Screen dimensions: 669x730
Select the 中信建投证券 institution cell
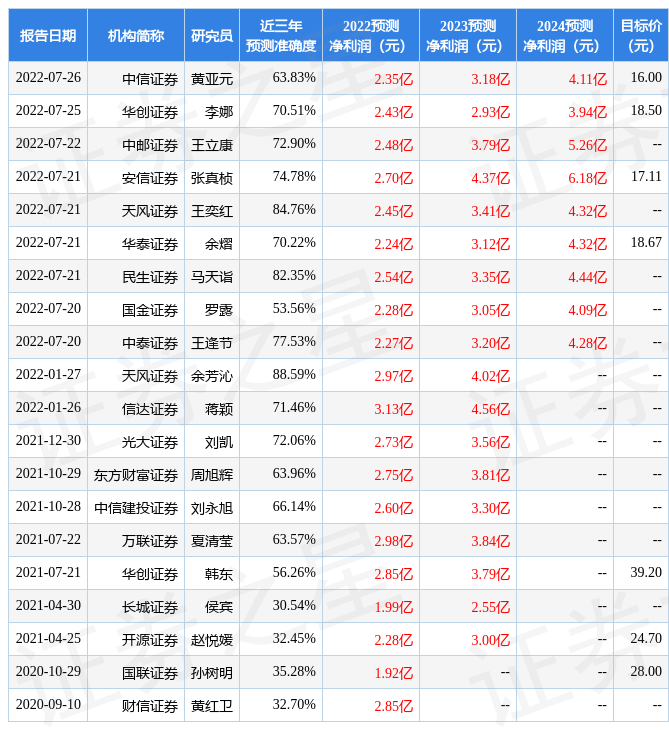(x=136, y=508)
